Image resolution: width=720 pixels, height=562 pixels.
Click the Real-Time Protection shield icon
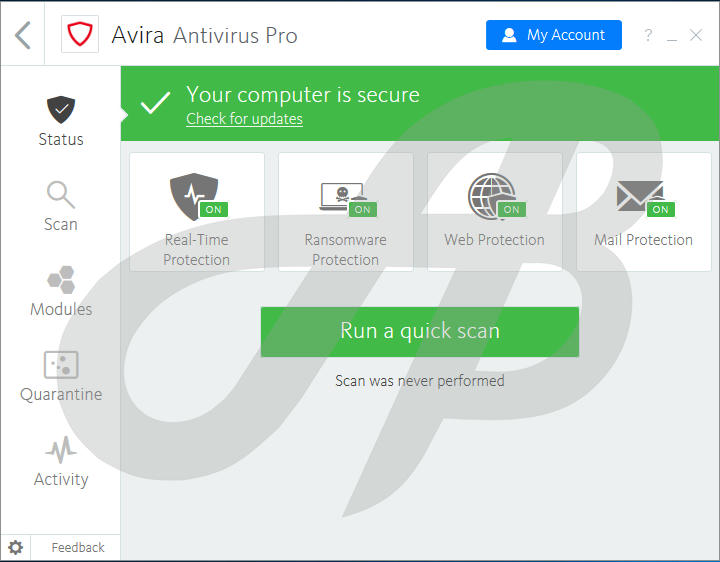pos(194,197)
